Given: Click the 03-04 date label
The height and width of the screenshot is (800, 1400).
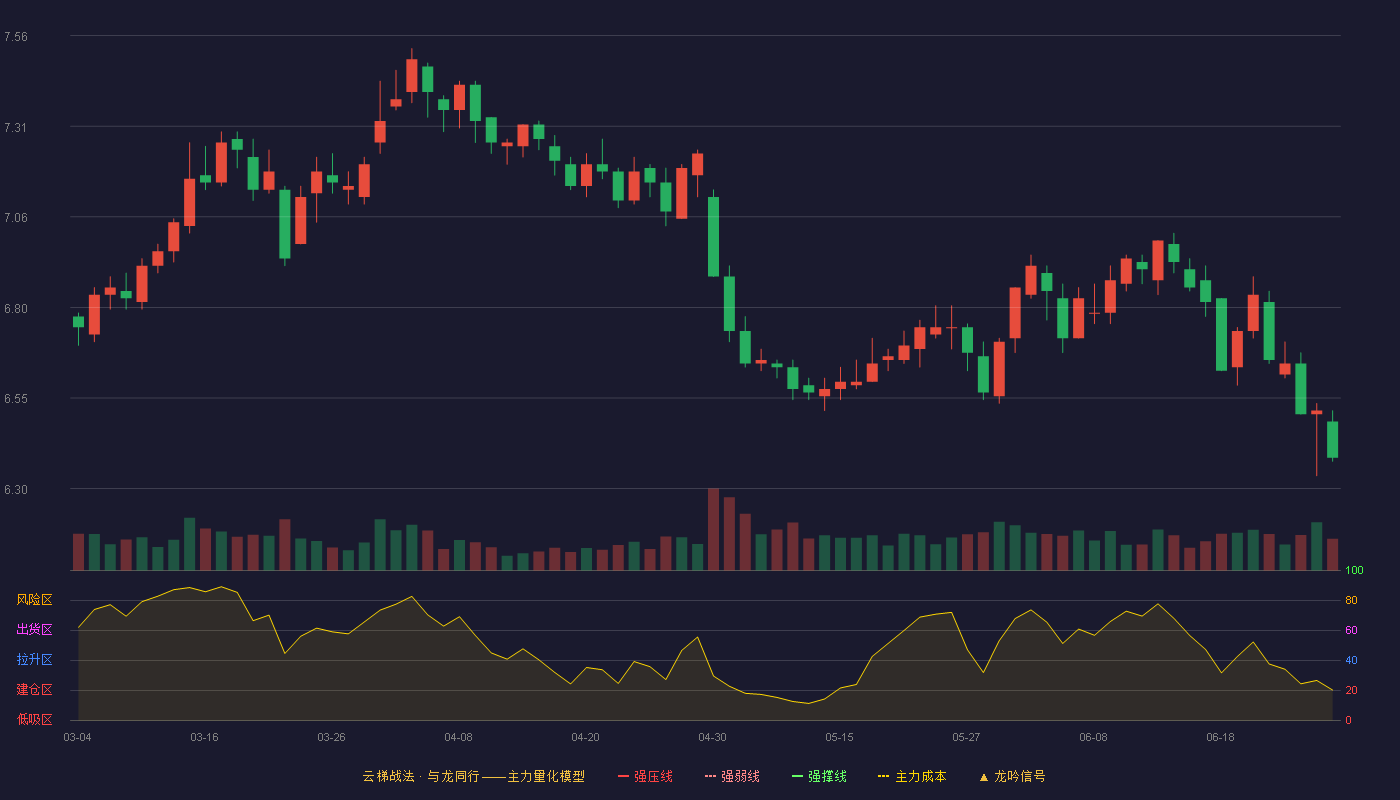Looking at the screenshot, I should [x=77, y=737].
